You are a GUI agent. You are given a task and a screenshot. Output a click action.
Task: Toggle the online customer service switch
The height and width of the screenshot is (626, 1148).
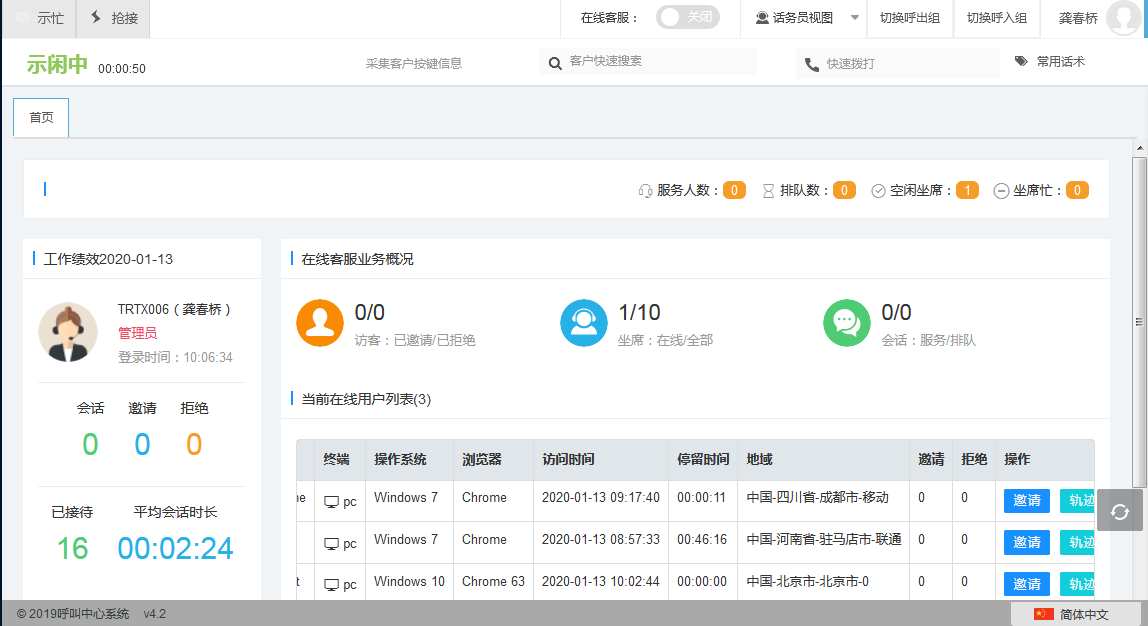(687, 18)
